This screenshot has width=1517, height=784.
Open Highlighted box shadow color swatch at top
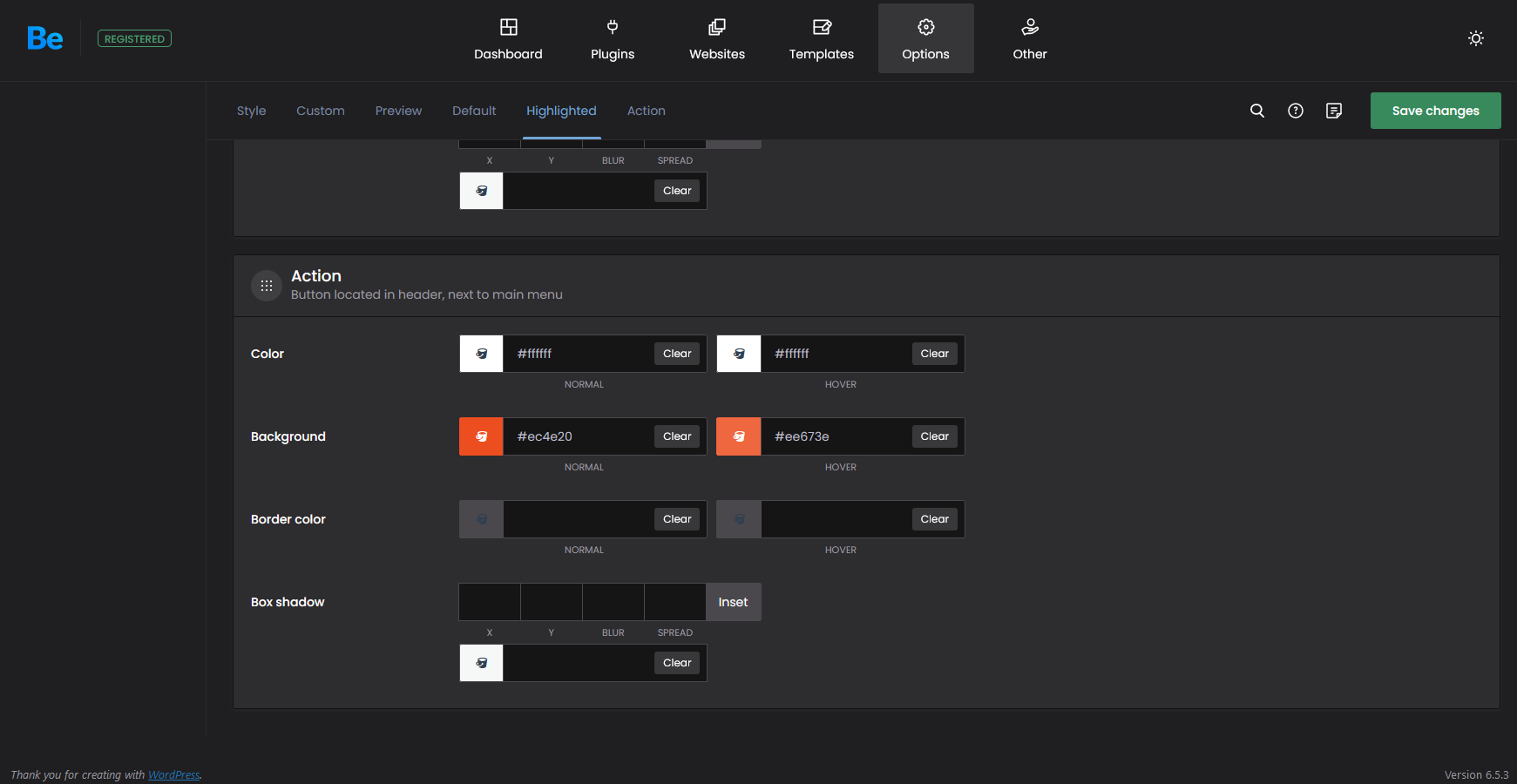tap(482, 191)
